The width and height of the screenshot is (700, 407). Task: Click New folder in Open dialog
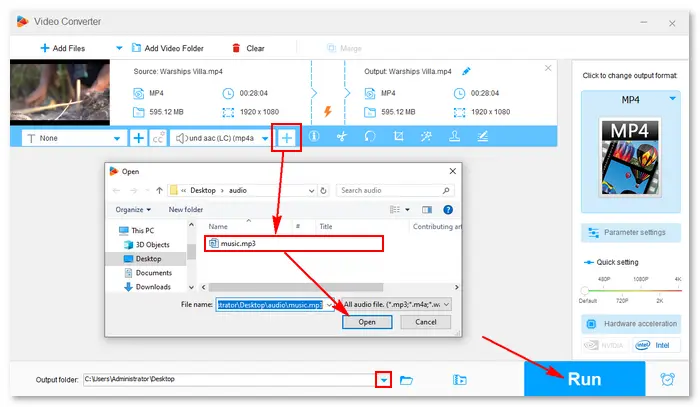coord(186,210)
